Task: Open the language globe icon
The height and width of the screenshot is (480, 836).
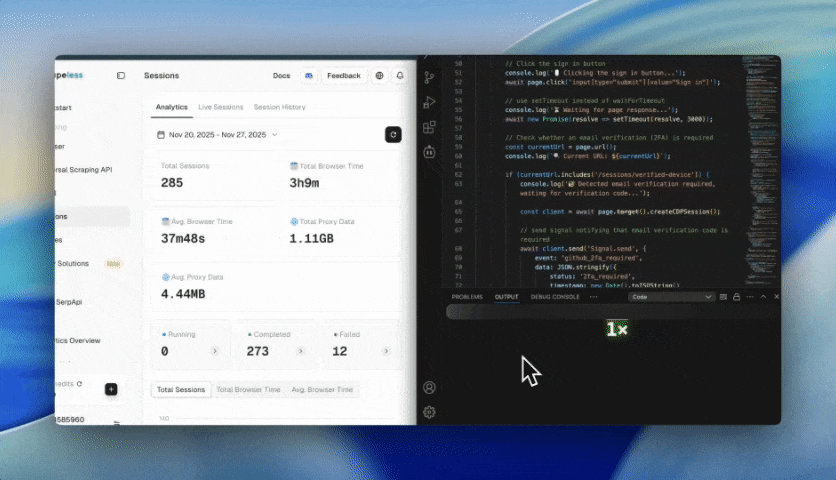Action: click(380, 76)
